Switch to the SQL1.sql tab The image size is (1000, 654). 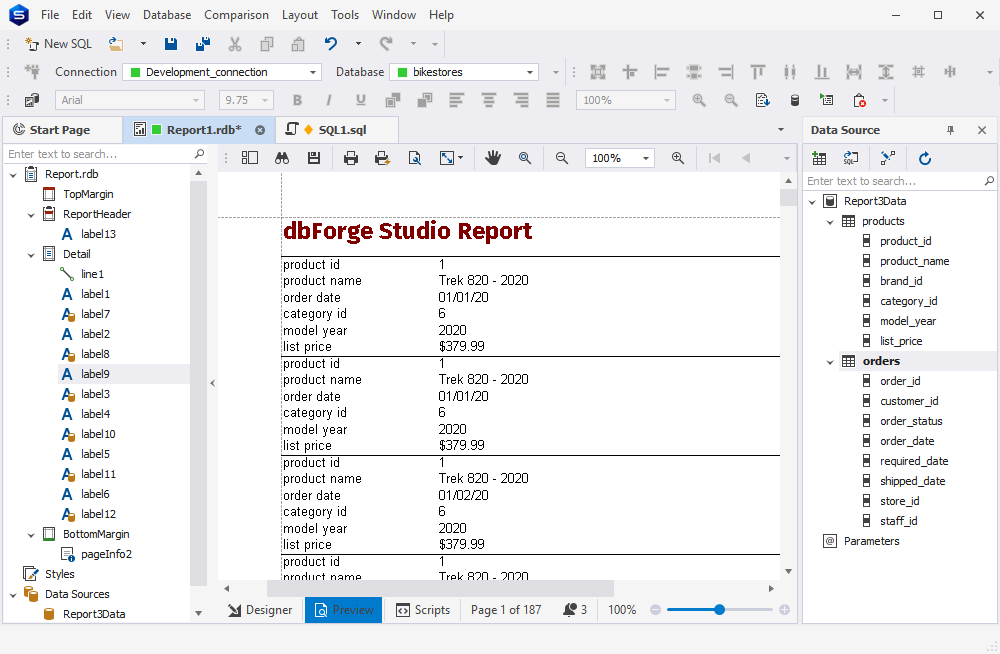pyautogui.click(x=337, y=130)
